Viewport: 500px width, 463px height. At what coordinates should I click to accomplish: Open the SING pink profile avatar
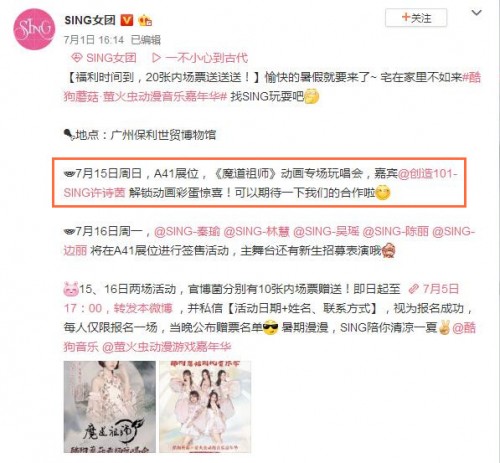pos(34,29)
